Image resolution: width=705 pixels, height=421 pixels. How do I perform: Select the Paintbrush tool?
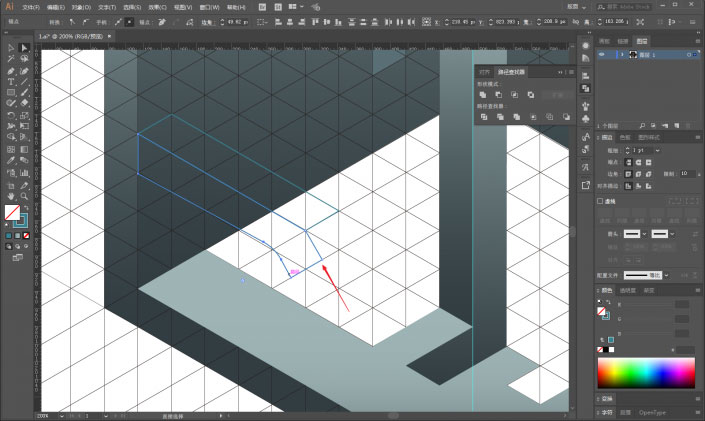(24, 93)
